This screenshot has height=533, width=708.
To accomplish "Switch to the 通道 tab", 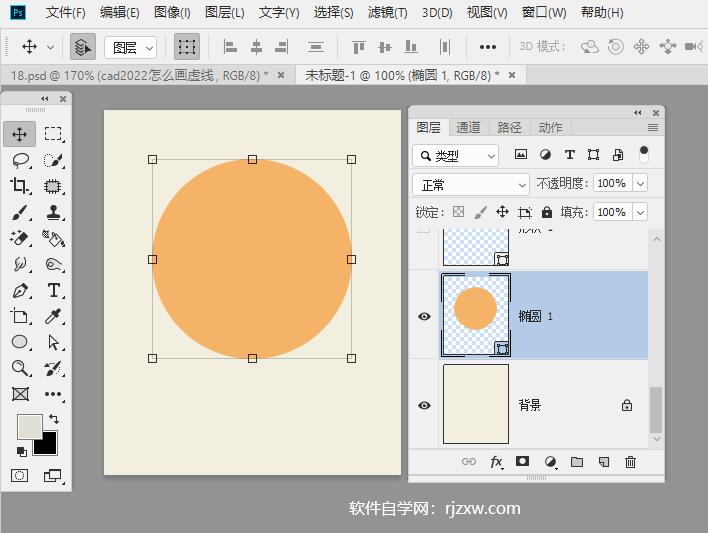I will point(468,127).
